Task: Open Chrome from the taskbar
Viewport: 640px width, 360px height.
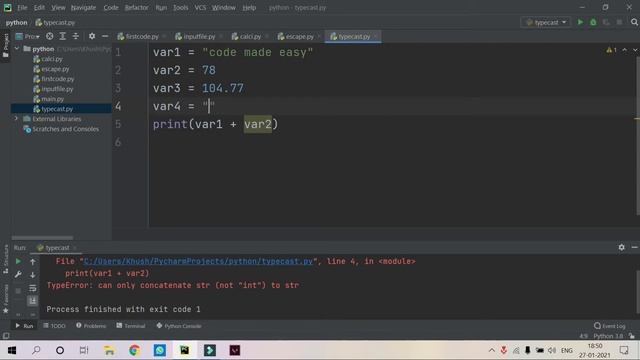Action: tap(134, 350)
